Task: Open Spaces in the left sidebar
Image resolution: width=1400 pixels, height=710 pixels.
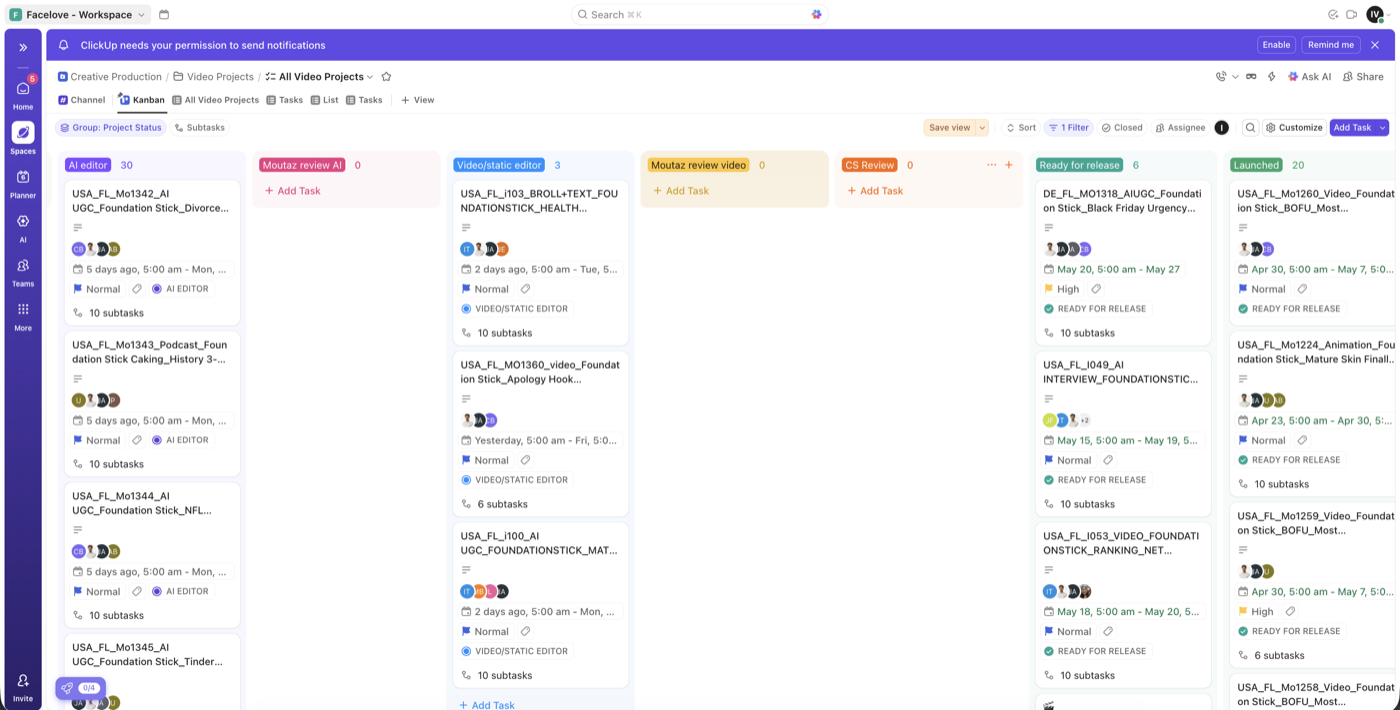Action: (x=23, y=138)
